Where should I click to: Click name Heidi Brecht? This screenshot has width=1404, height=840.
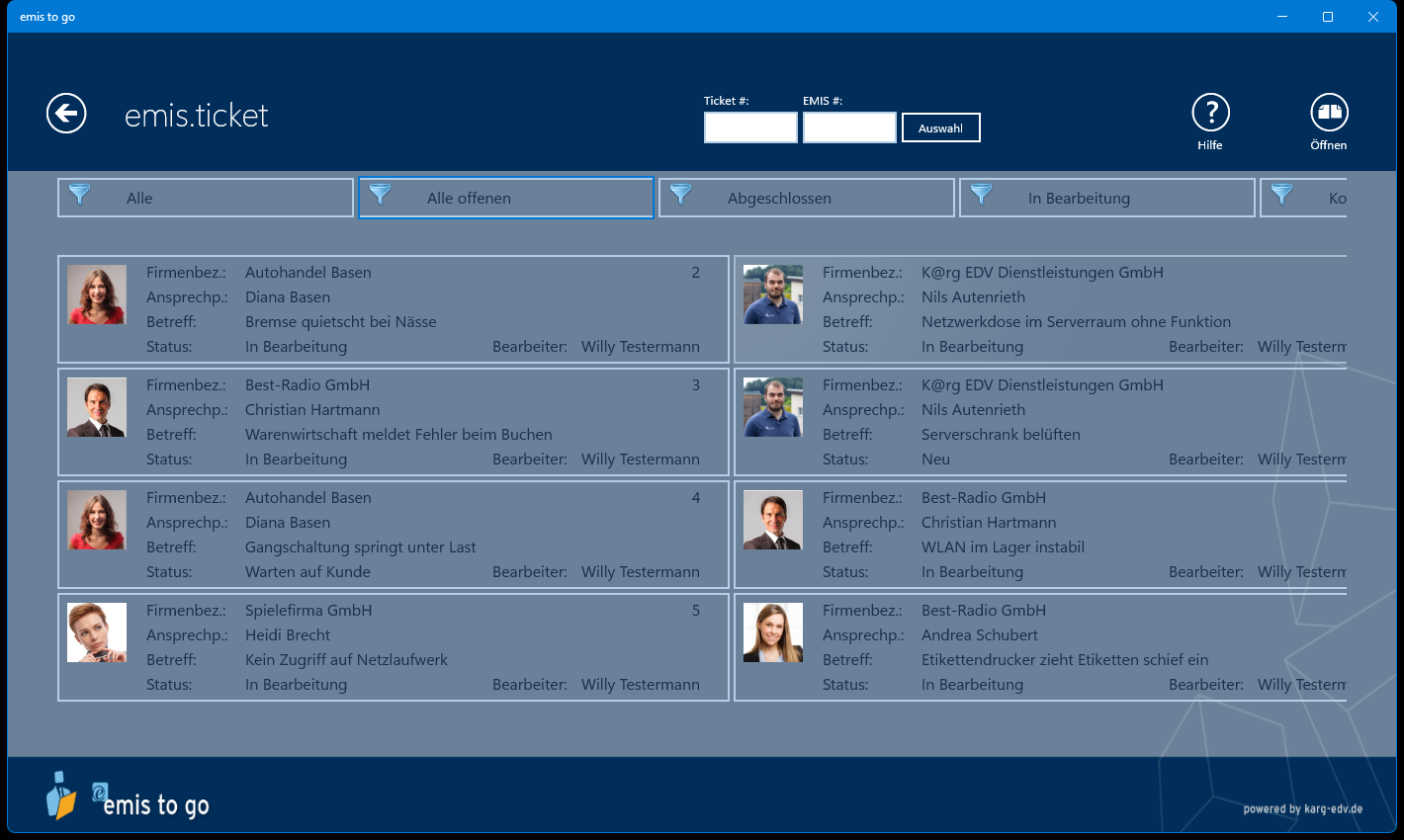click(288, 635)
